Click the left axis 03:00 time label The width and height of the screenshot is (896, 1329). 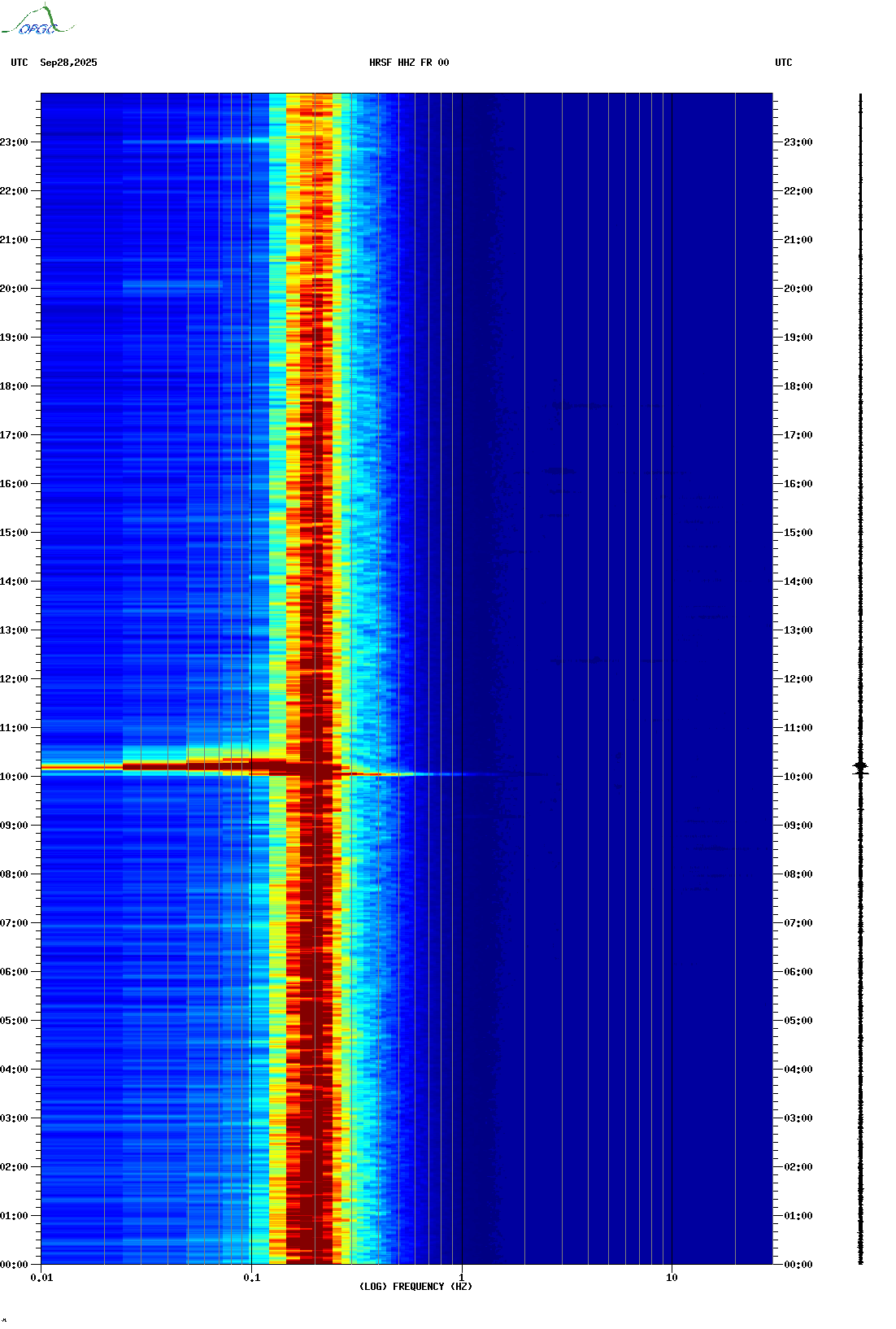(13, 1118)
